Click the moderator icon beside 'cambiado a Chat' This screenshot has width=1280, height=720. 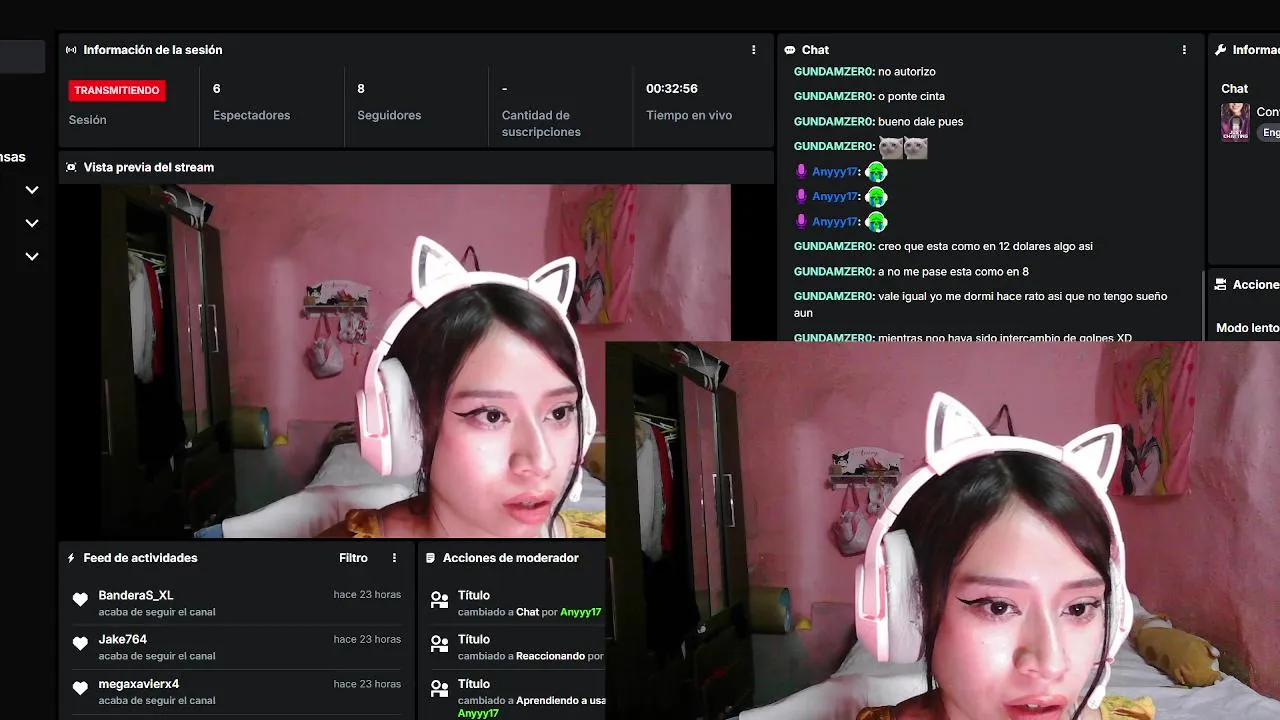coord(439,601)
